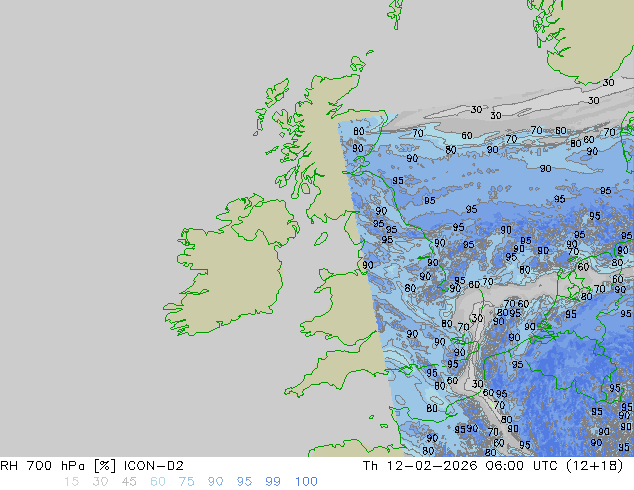Viewport: 634px width, 490px height.
Task: Select the 60 value in the bottom color legend
Action: point(158,482)
